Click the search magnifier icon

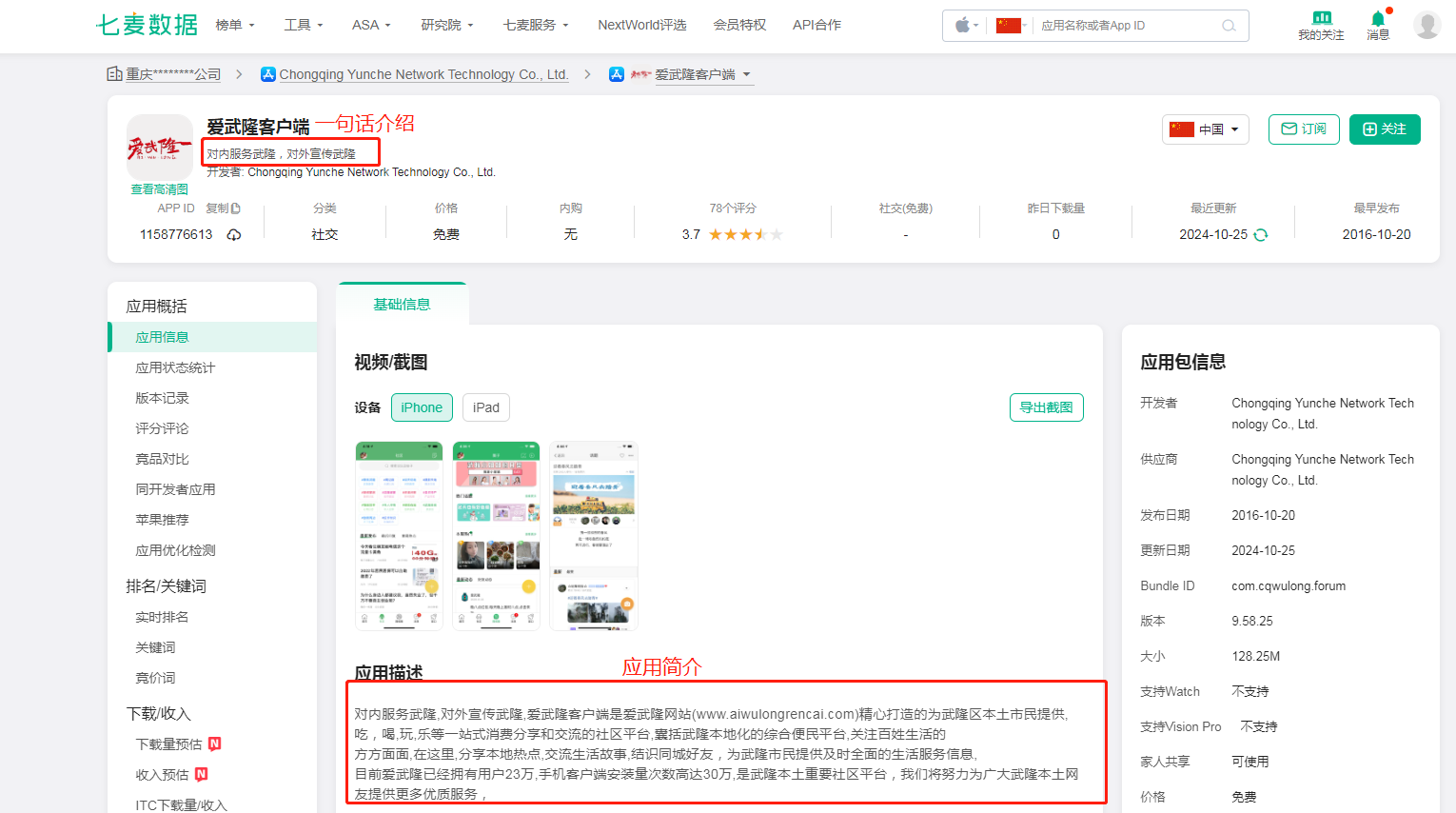tap(1229, 26)
